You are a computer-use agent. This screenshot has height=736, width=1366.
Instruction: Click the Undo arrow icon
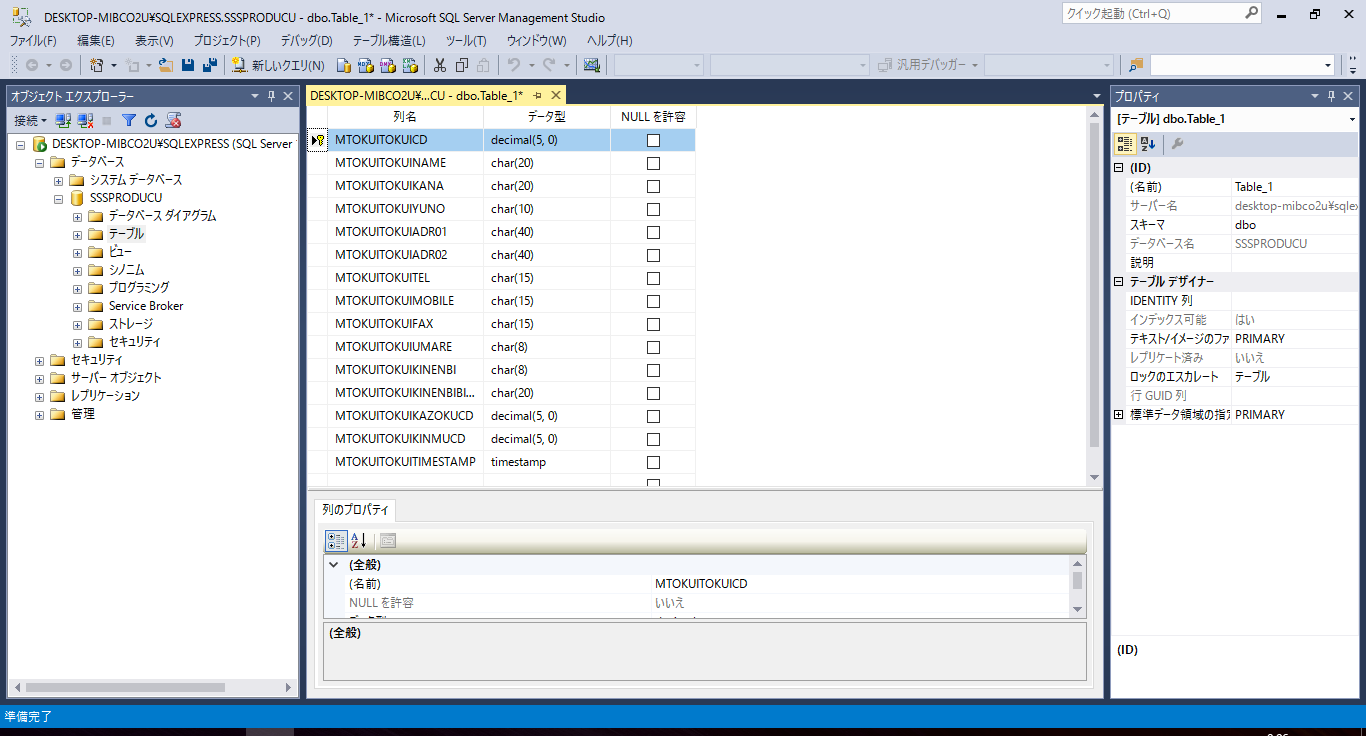click(513, 65)
